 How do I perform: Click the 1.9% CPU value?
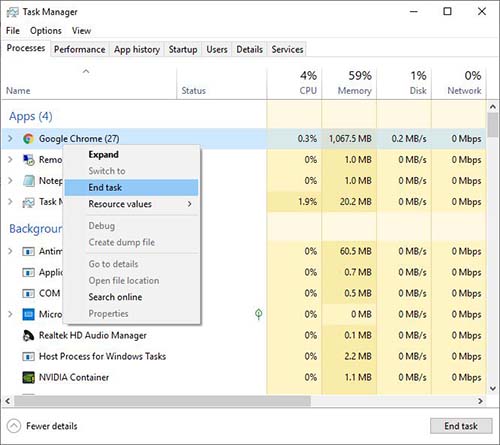click(x=308, y=202)
